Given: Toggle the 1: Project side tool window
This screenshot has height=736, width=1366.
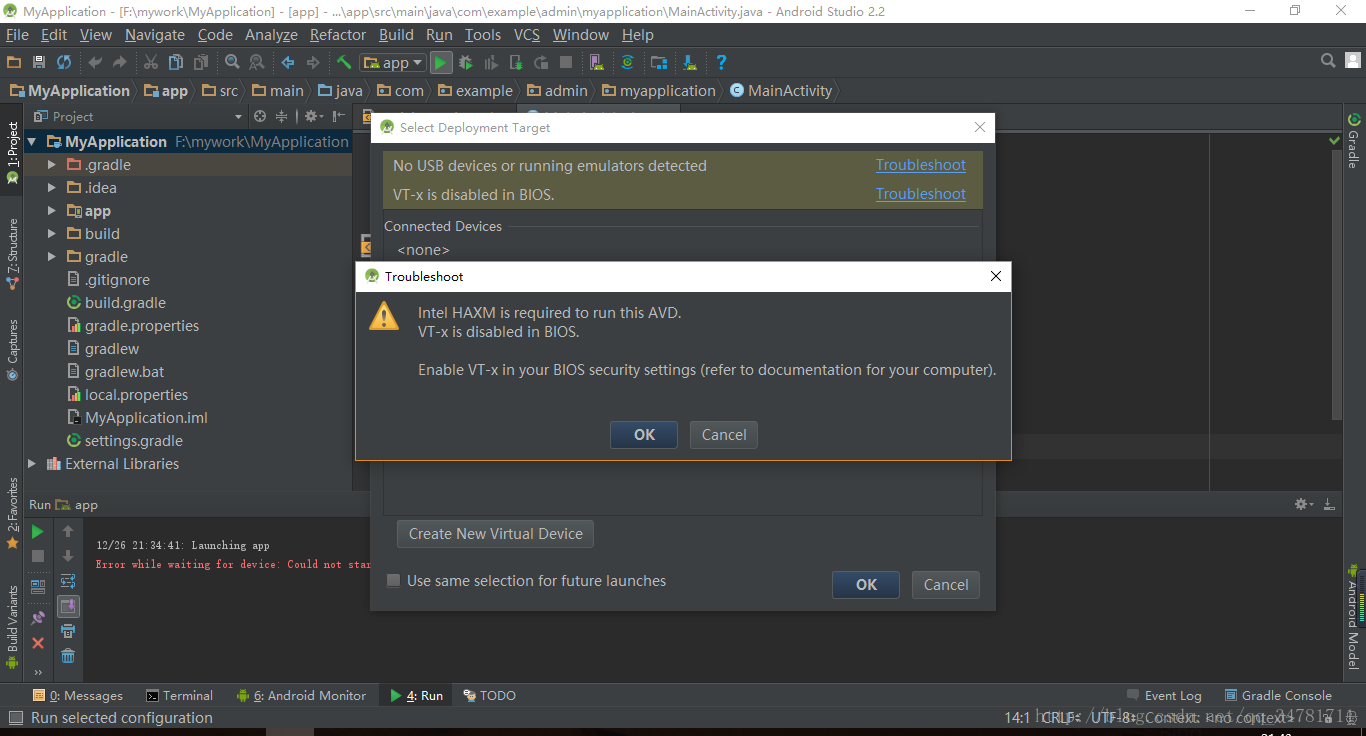Looking at the screenshot, I should 12,153.
